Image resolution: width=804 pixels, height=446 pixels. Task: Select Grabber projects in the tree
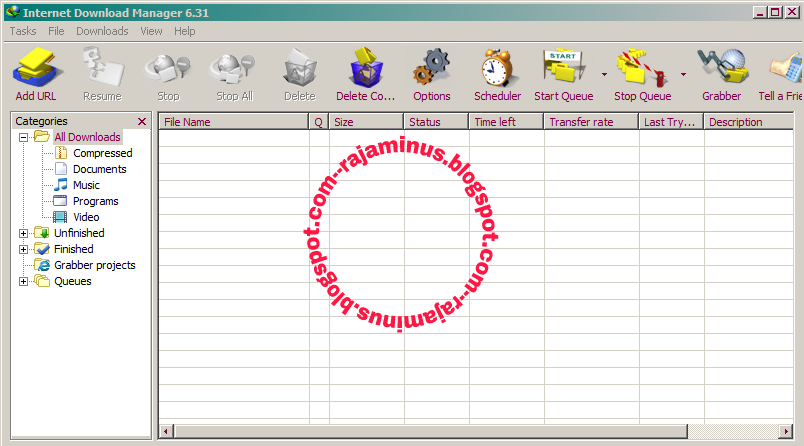(x=95, y=265)
